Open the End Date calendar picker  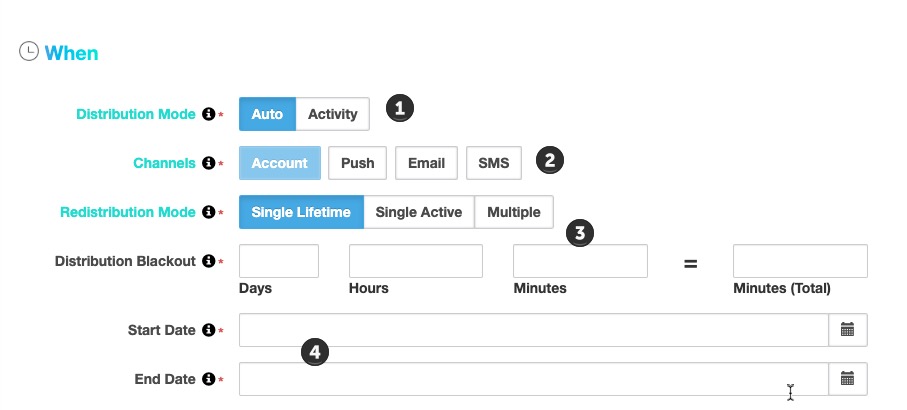(x=847, y=379)
